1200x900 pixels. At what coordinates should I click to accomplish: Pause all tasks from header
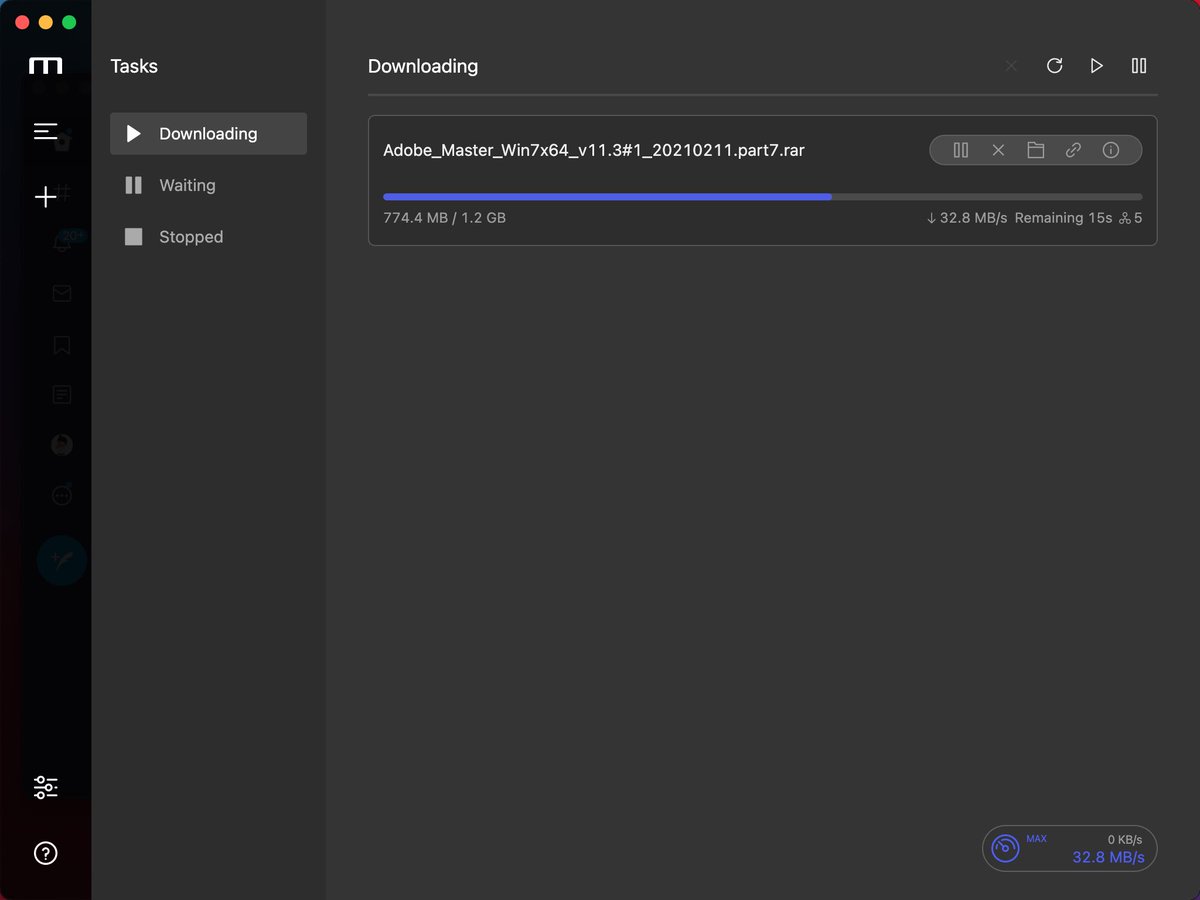(1139, 66)
